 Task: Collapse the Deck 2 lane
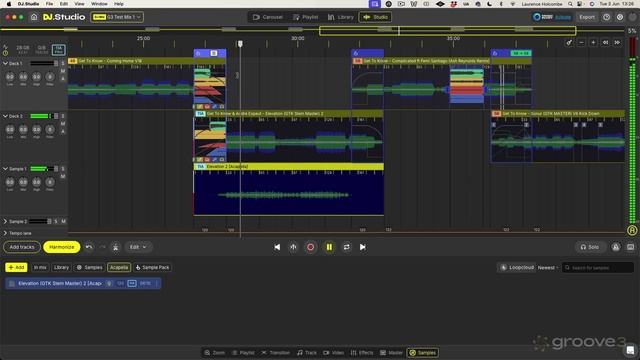5,116
